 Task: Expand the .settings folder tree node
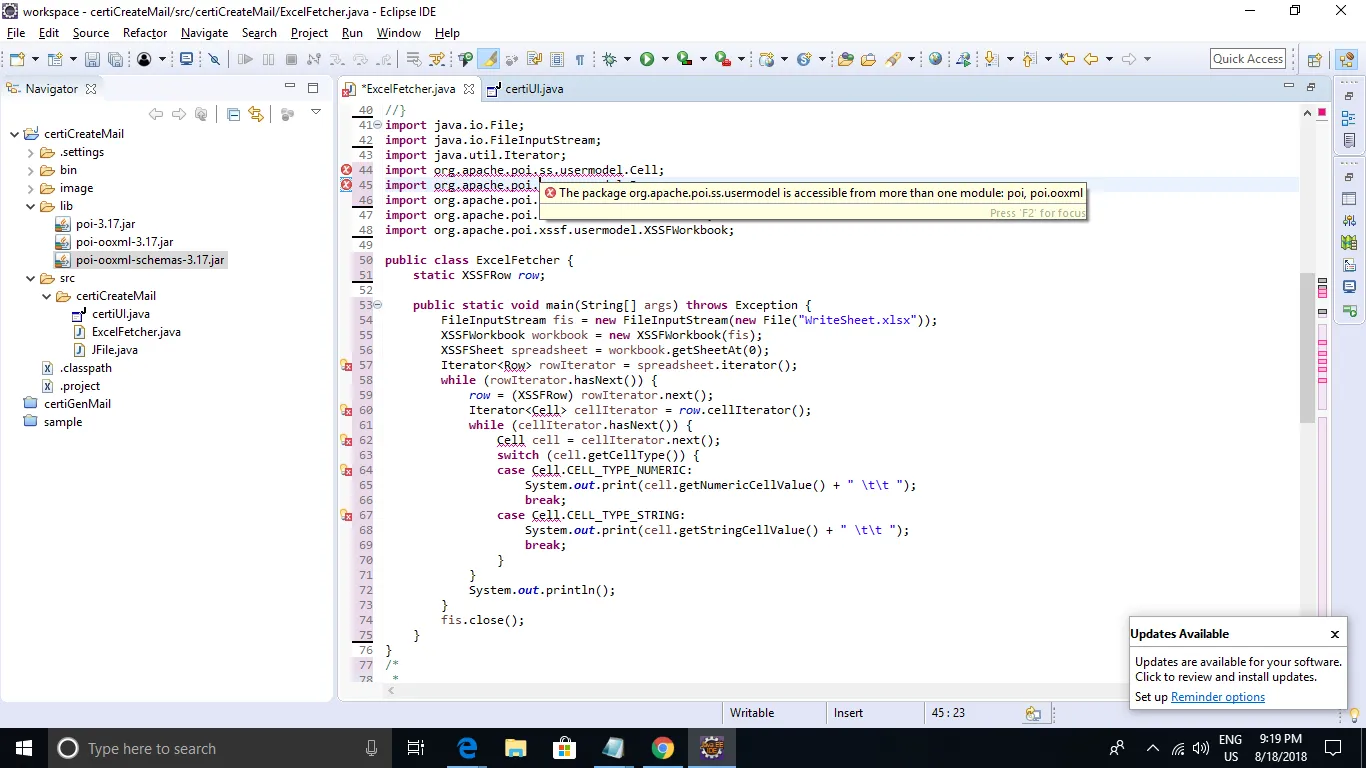click(x=31, y=152)
